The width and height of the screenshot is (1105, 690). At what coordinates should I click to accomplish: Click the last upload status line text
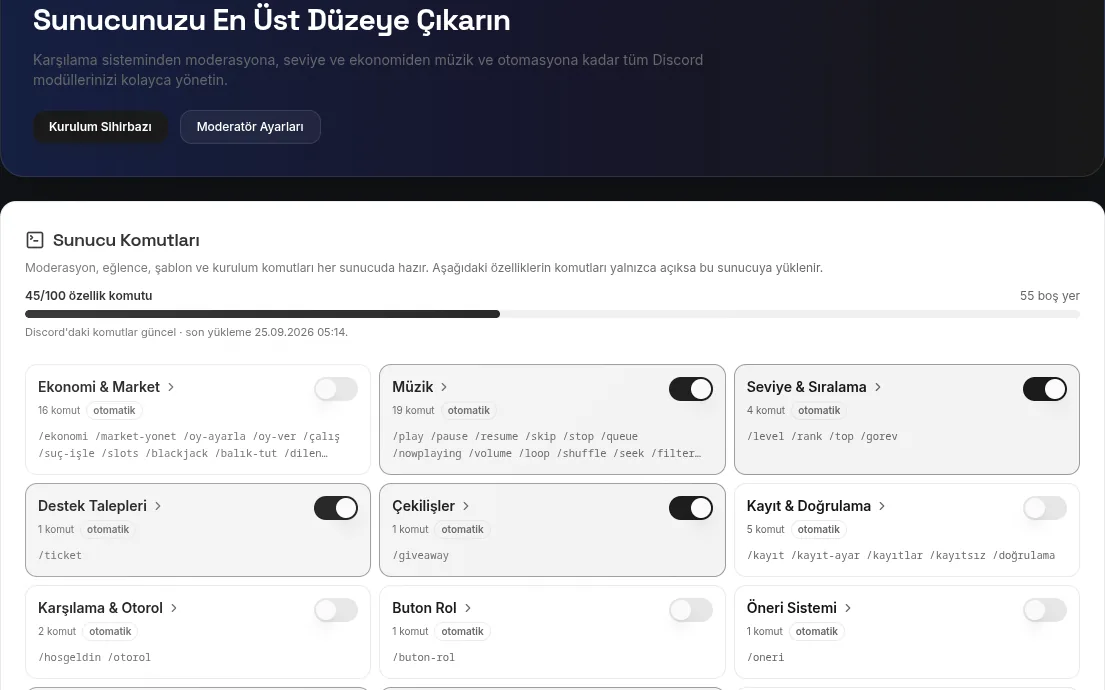[x=186, y=332]
